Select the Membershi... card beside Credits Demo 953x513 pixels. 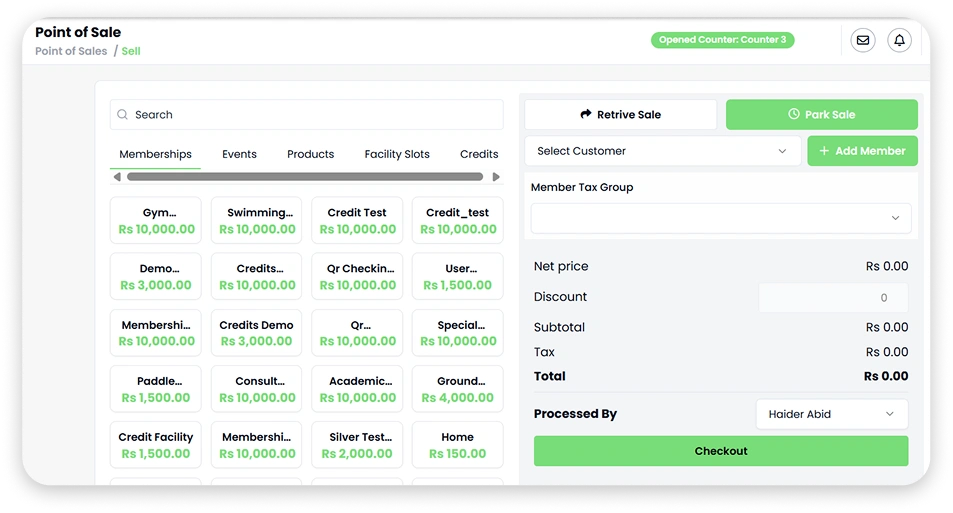tap(156, 333)
